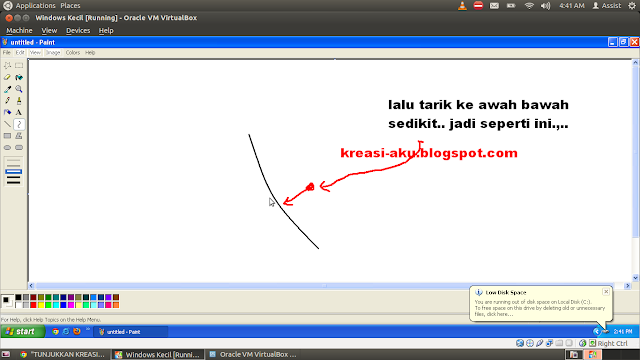640x360 pixels.
Task: Open Paint's Colors menu
Action: (x=73, y=53)
